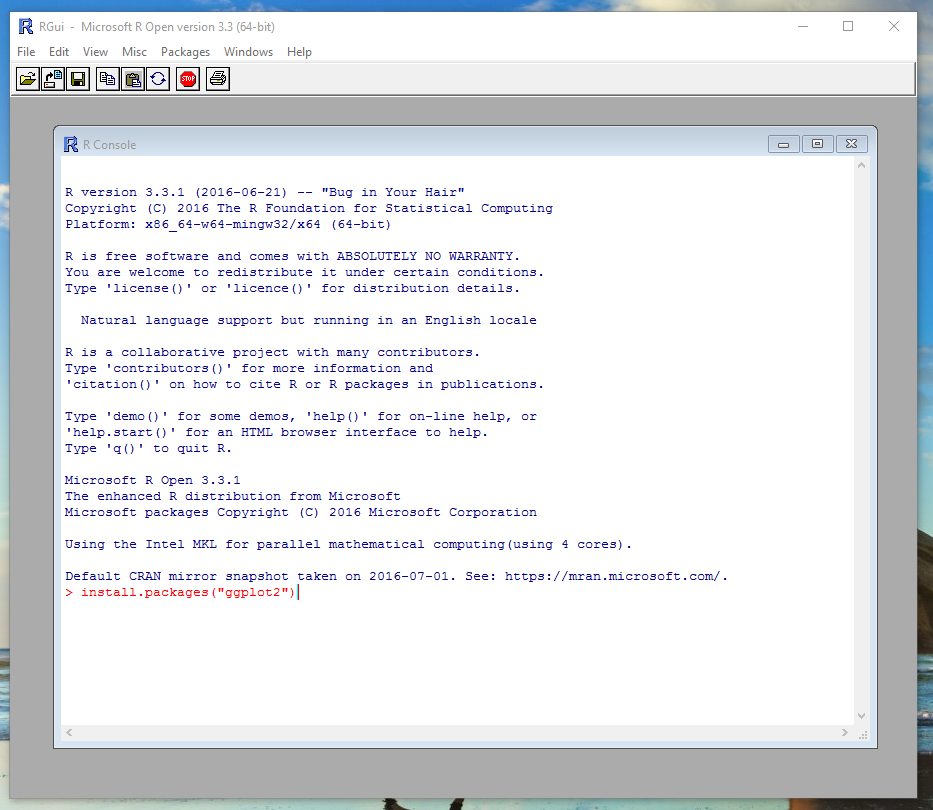Screen dimensions: 933x810
Task: Click the RGui logo icon in the main title bar
Action: (x=26, y=27)
